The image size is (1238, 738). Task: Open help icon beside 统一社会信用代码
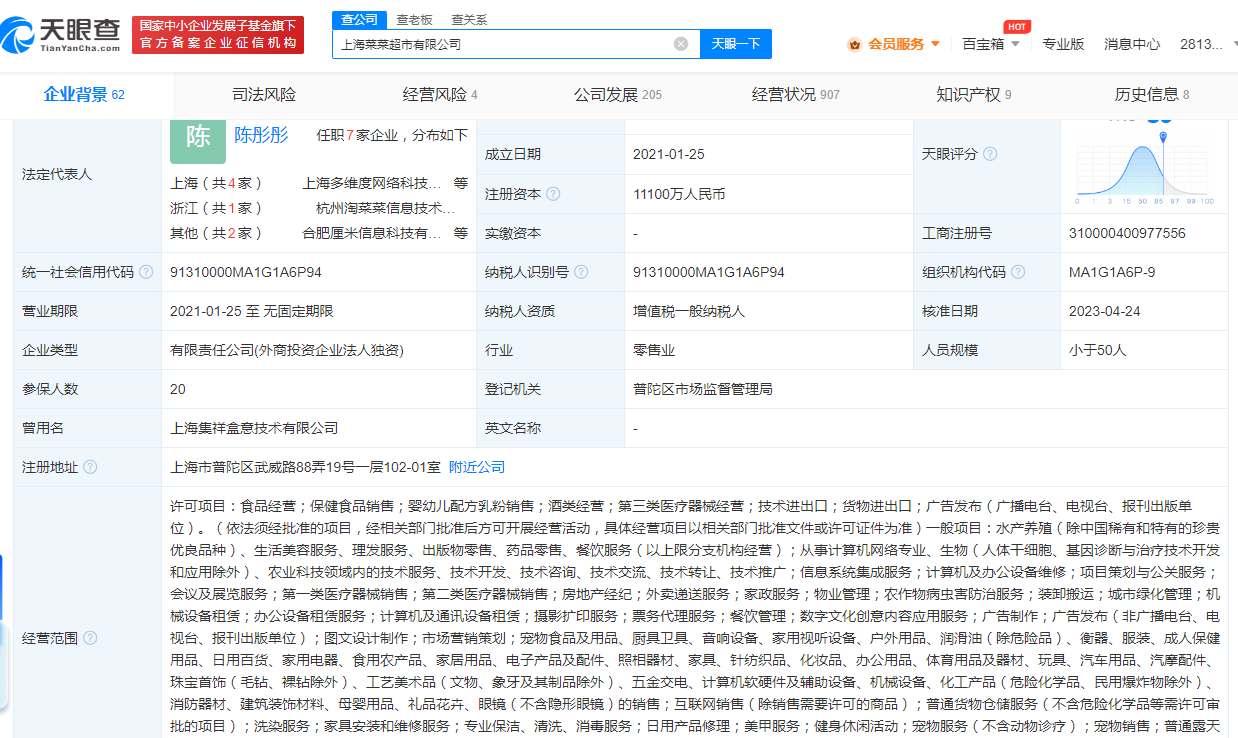pos(146,272)
